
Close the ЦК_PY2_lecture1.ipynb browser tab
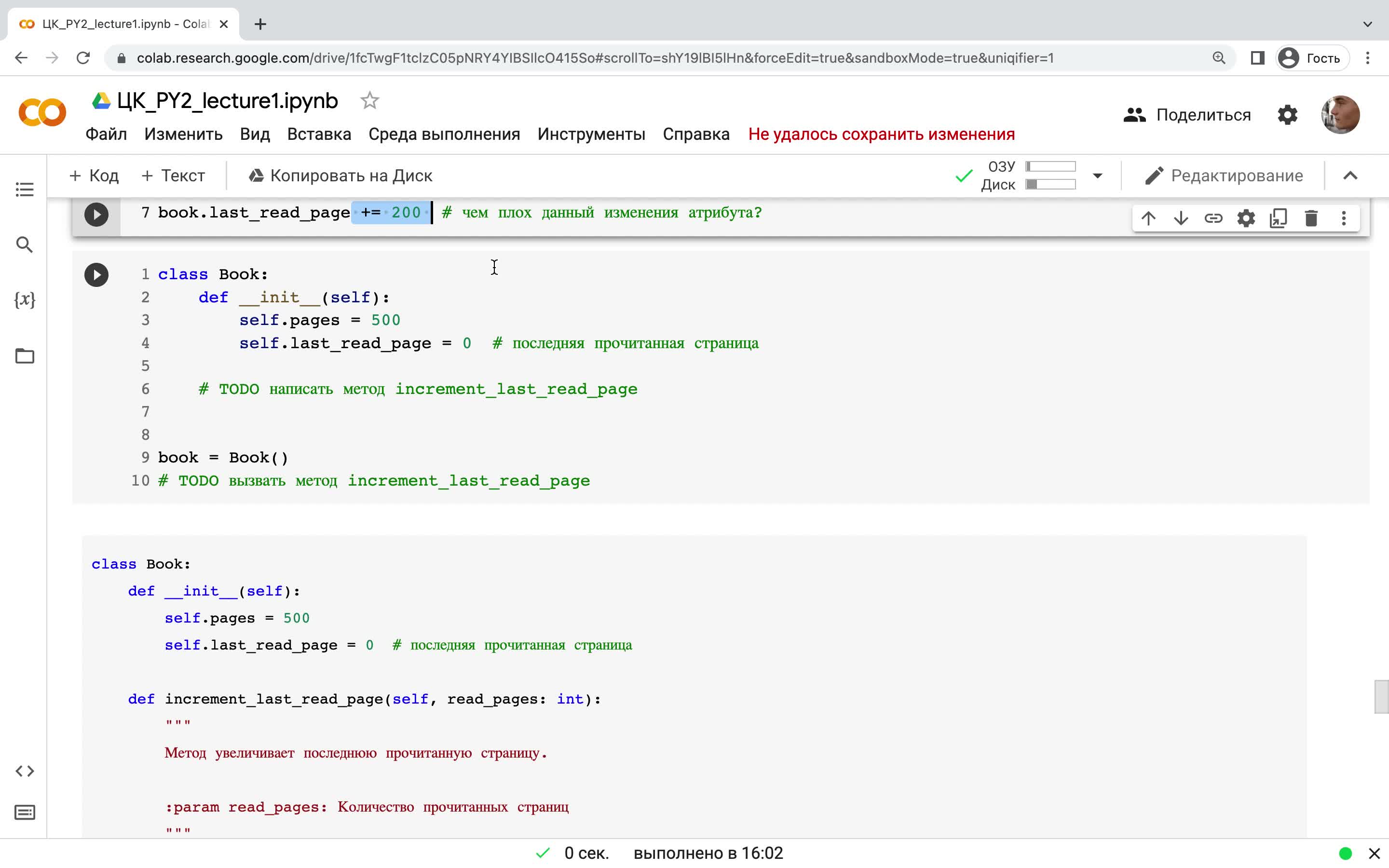tap(224, 24)
